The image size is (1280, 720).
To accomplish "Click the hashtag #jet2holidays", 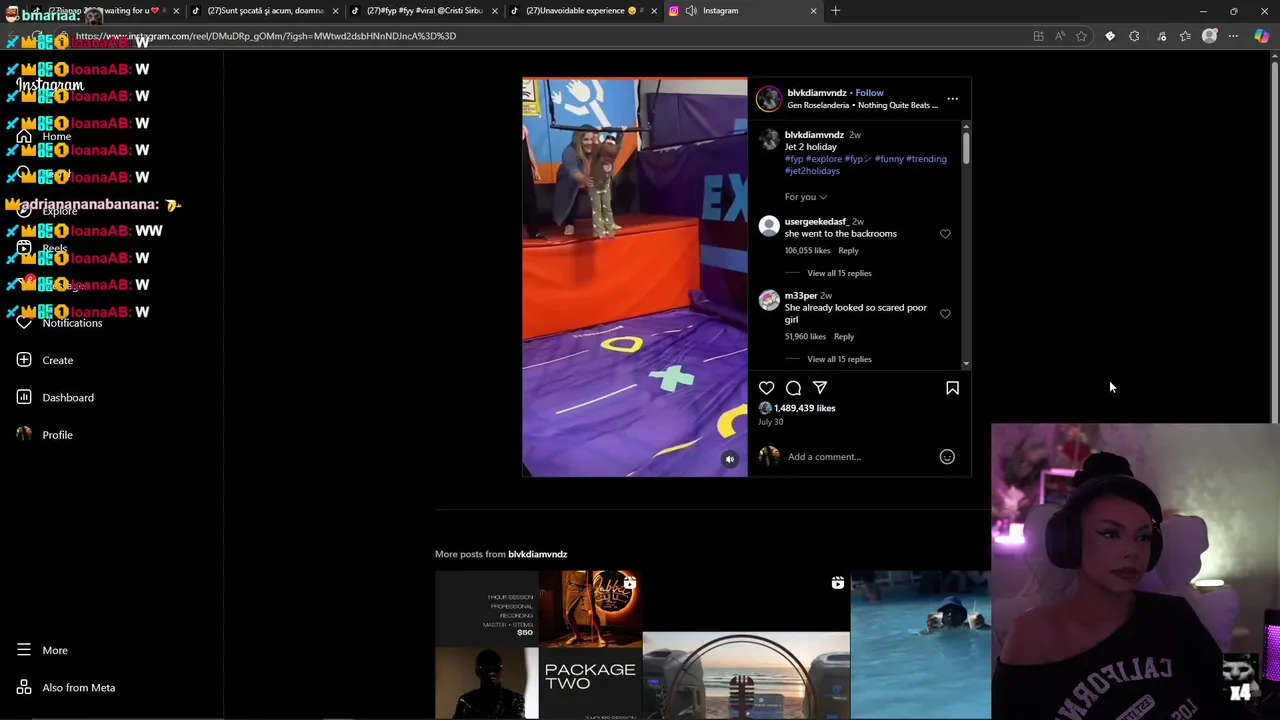I will pos(812,171).
